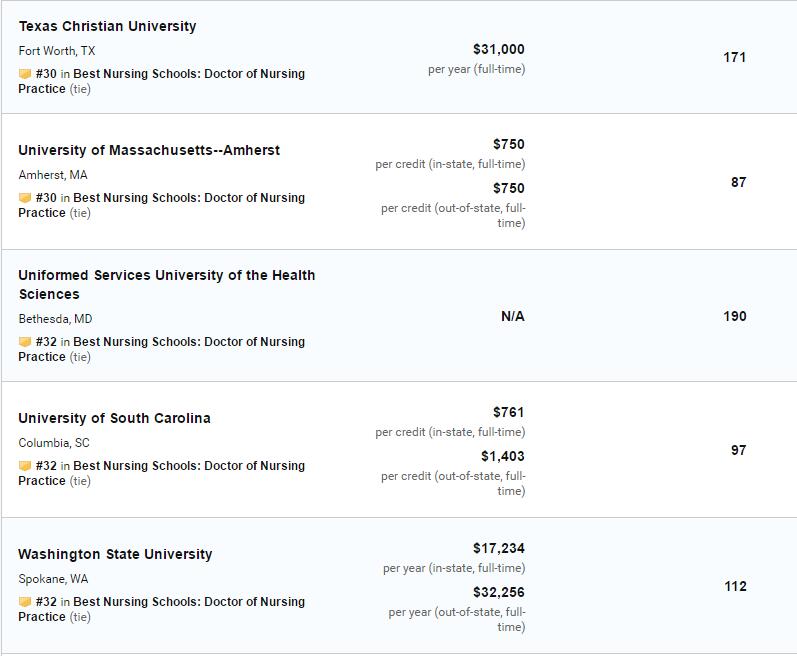The height and width of the screenshot is (656, 797).
Task: Follow Best Nursing Schools link under Texas Christian
Action: click(x=162, y=81)
